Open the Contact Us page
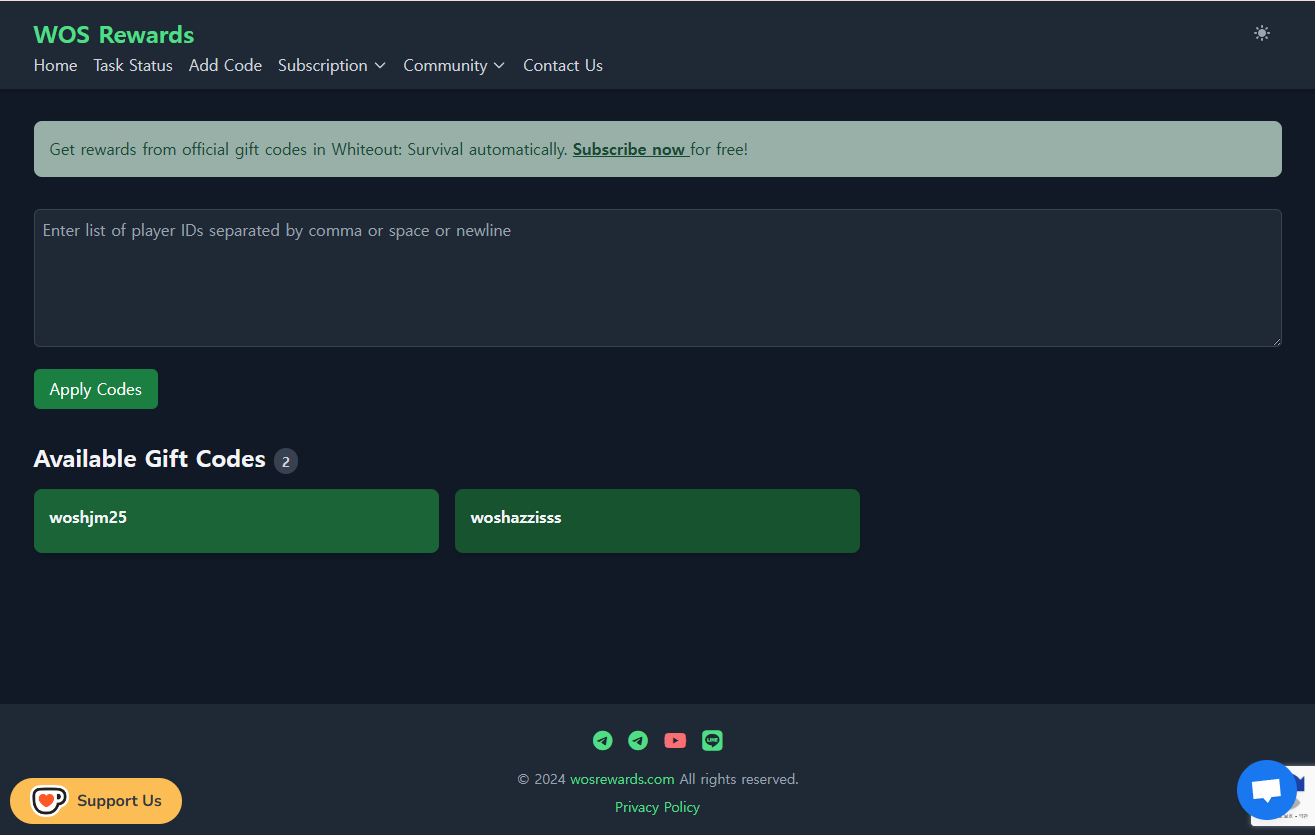 [x=563, y=65]
